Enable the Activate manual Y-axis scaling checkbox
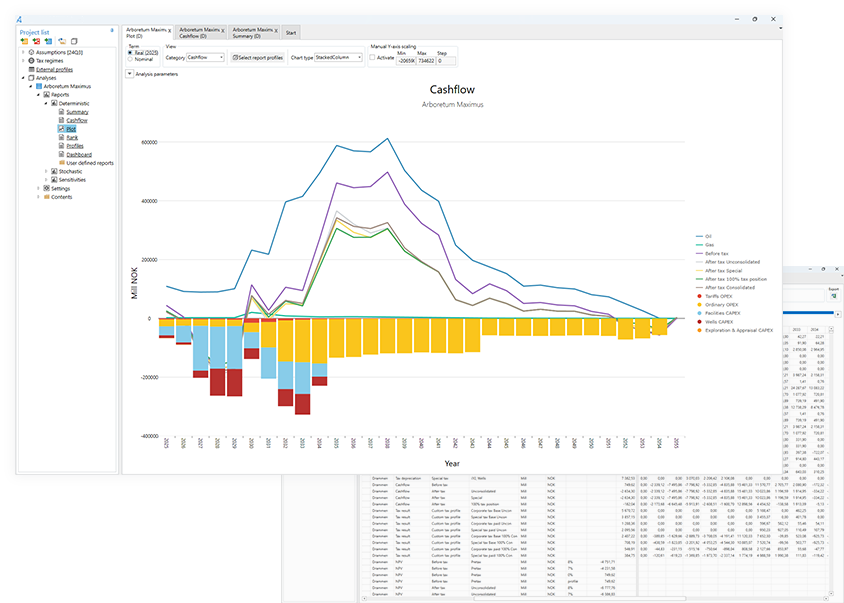Image resolution: width=844 pixels, height=603 pixels. pyautogui.click(x=373, y=57)
